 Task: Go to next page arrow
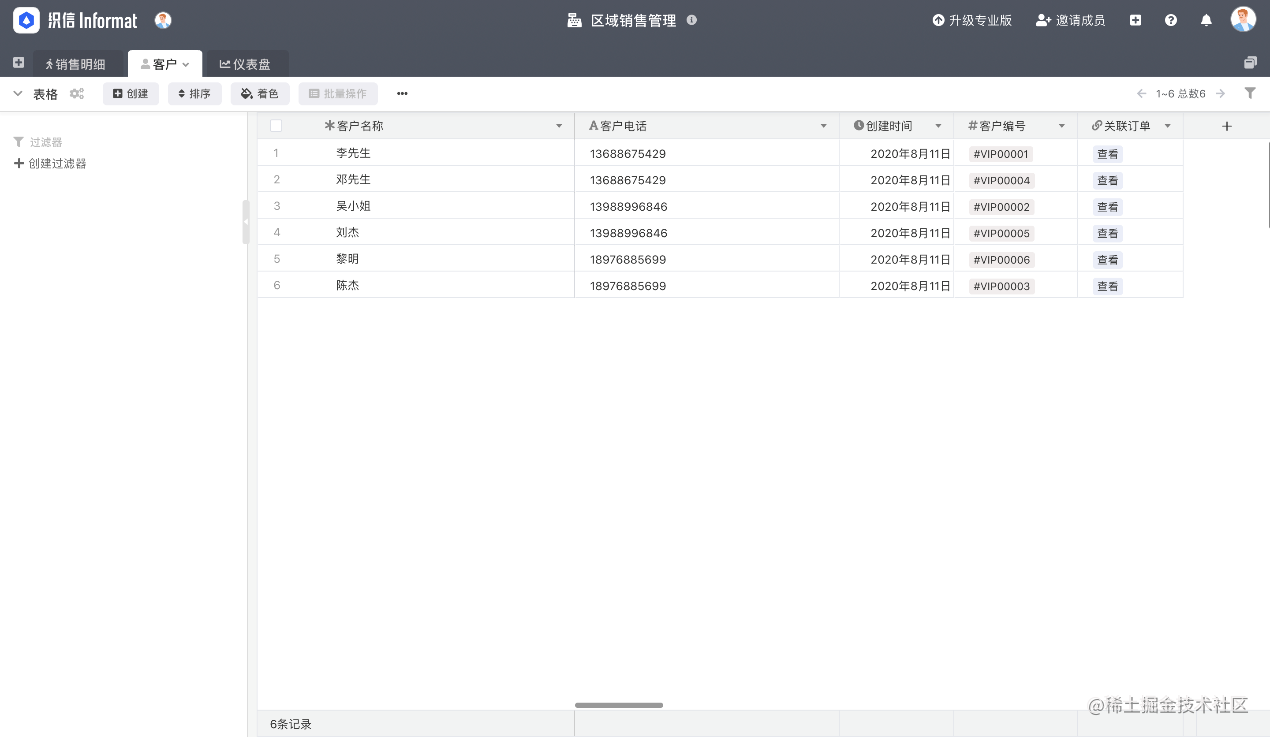[1220, 94]
